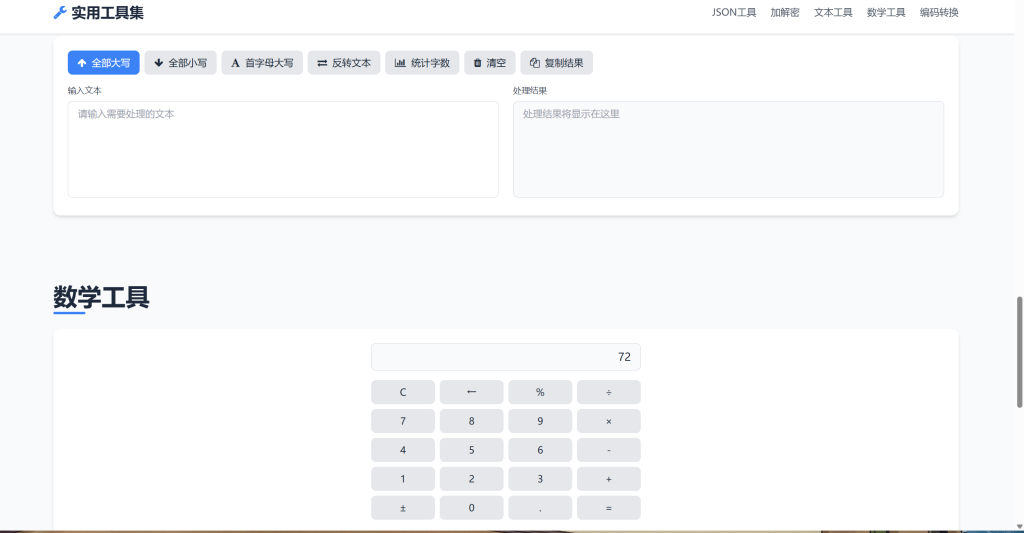
Task: Click the scrollbar down arrow at bottom
Action: pos(1019,526)
